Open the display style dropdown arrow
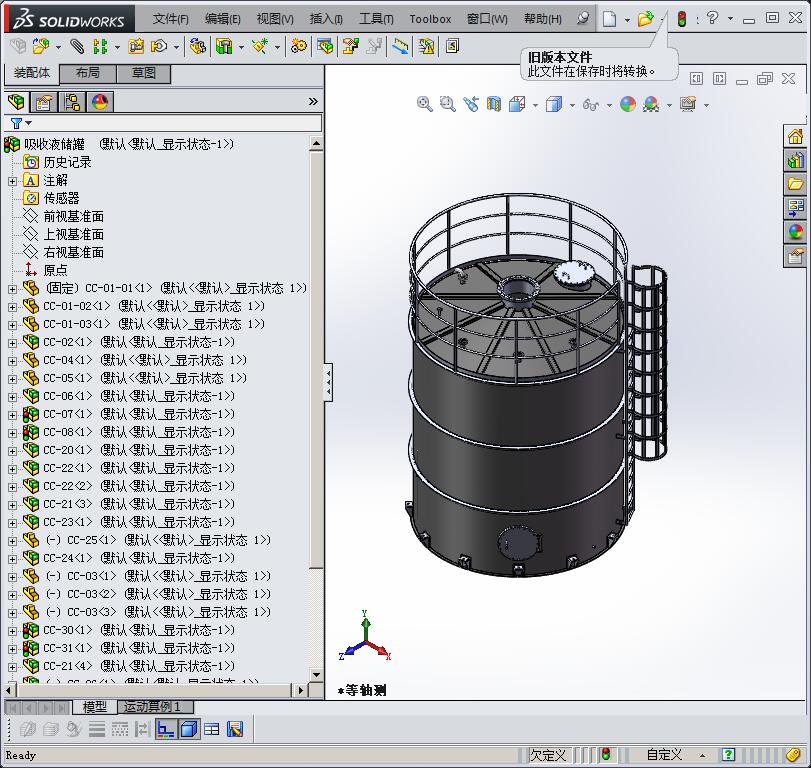This screenshot has width=811, height=768. click(x=572, y=103)
